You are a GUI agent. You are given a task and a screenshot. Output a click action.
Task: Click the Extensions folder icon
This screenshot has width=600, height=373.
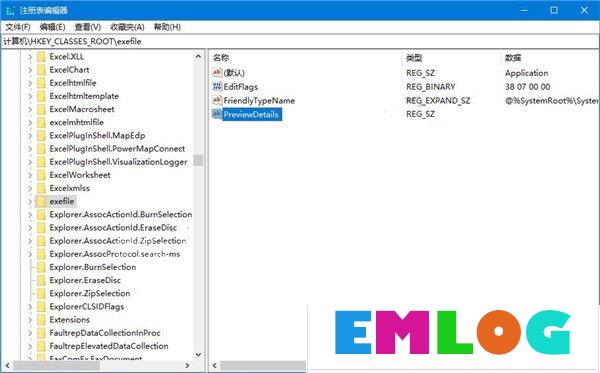coord(41,319)
